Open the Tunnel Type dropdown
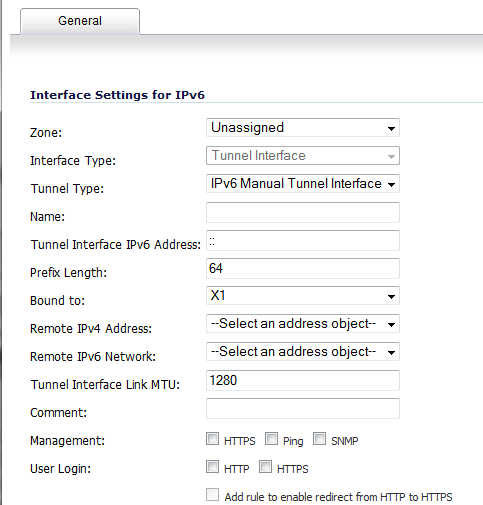Screen dimensions: 483x505 click(303, 184)
